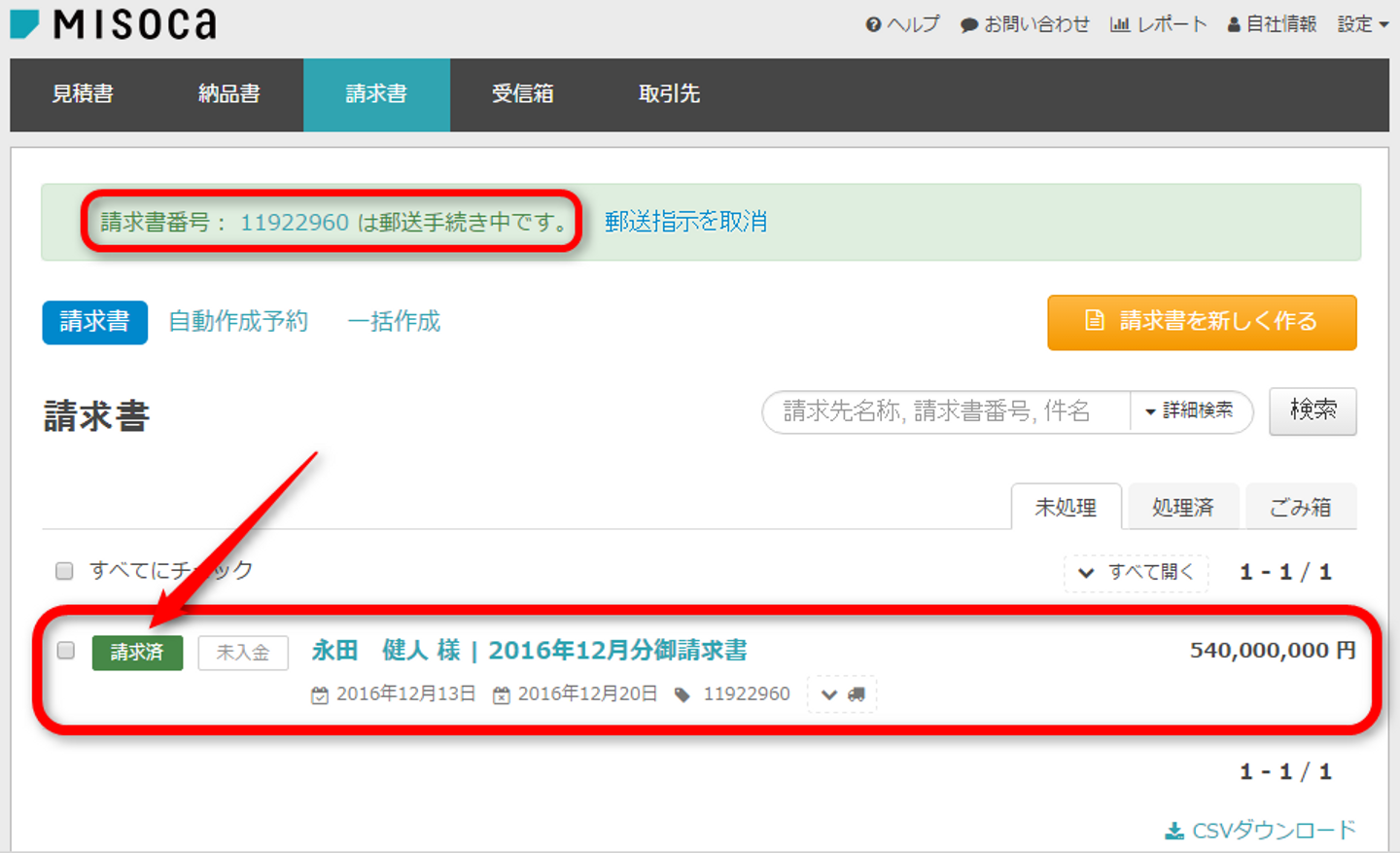Tick the checkbox for 永田 健人 invoice
The height and width of the screenshot is (853, 1400).
pyautogui.click(x=65, y=651)
